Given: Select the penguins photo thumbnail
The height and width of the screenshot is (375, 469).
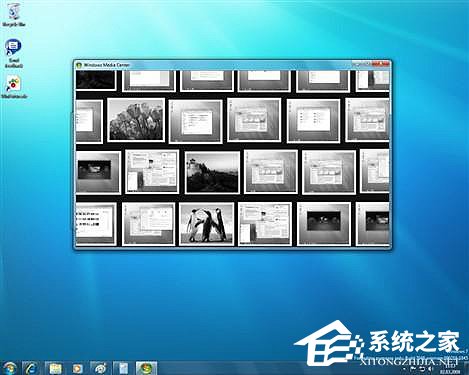Looking at the screenshot, I should (206, 224).
